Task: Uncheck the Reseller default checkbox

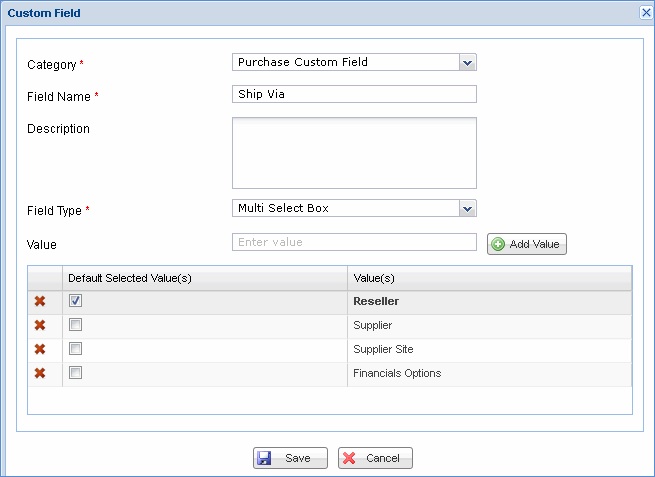Action: click(76, 300)
